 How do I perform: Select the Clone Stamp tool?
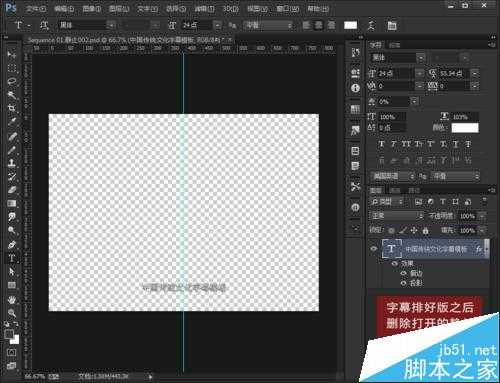click(12, 163)
